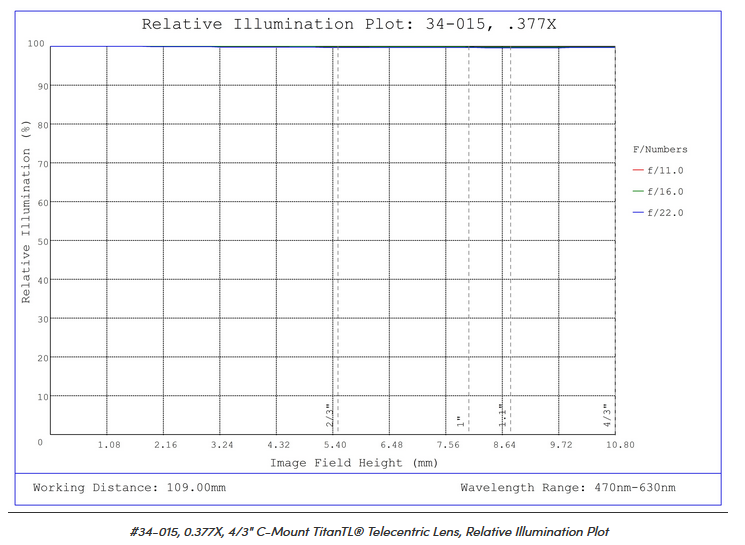Click the 2/3" sensor marker label
Screen dimensions: 745x545
(x=329, y=415)
